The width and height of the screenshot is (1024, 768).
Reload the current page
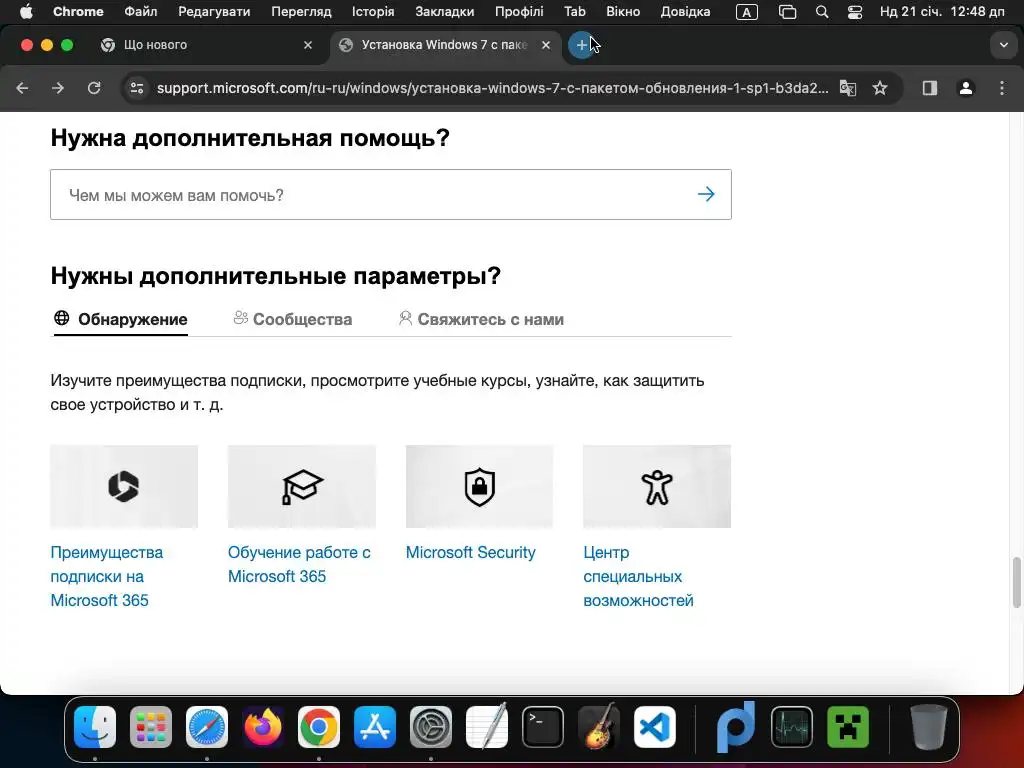point(94,88)
